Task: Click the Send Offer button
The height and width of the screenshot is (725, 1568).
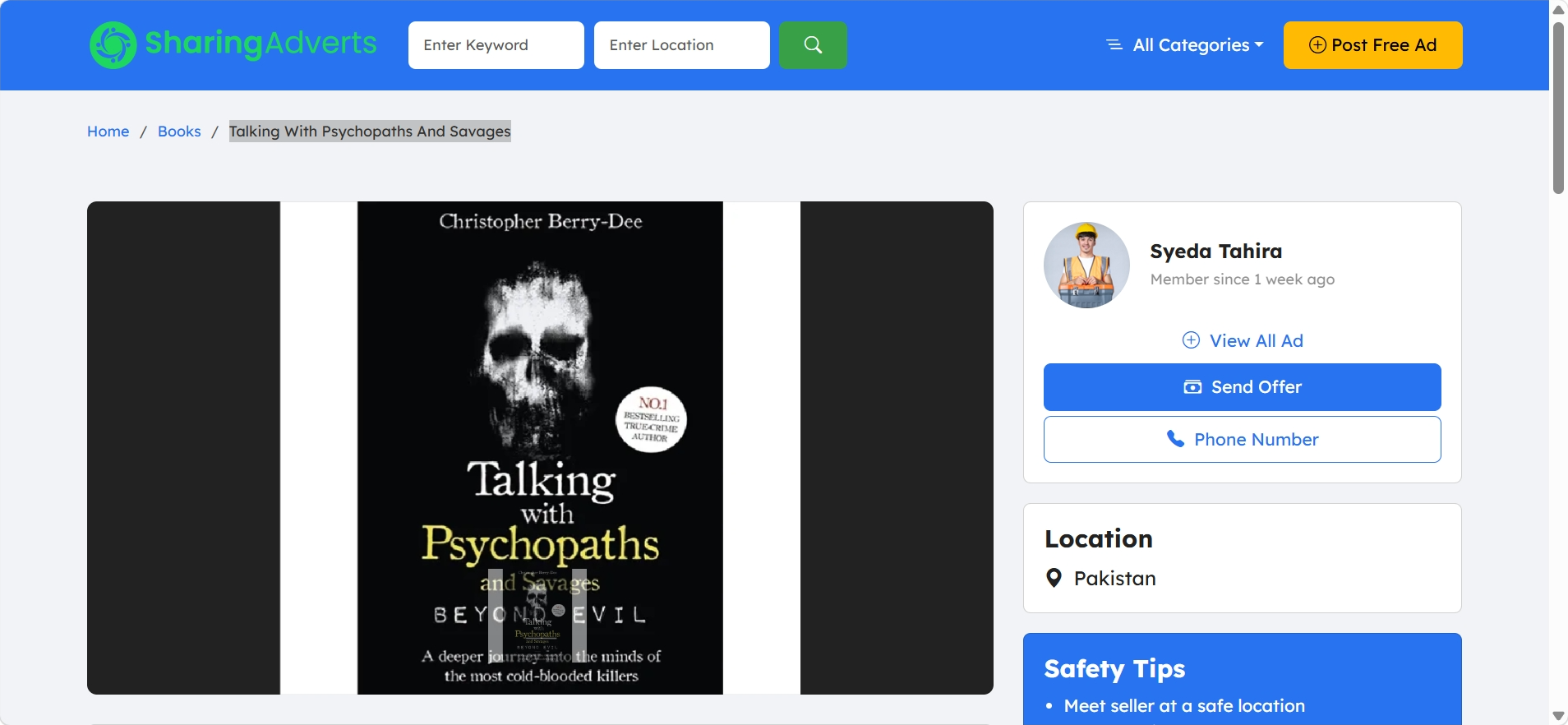Action: coord(1243,387)
